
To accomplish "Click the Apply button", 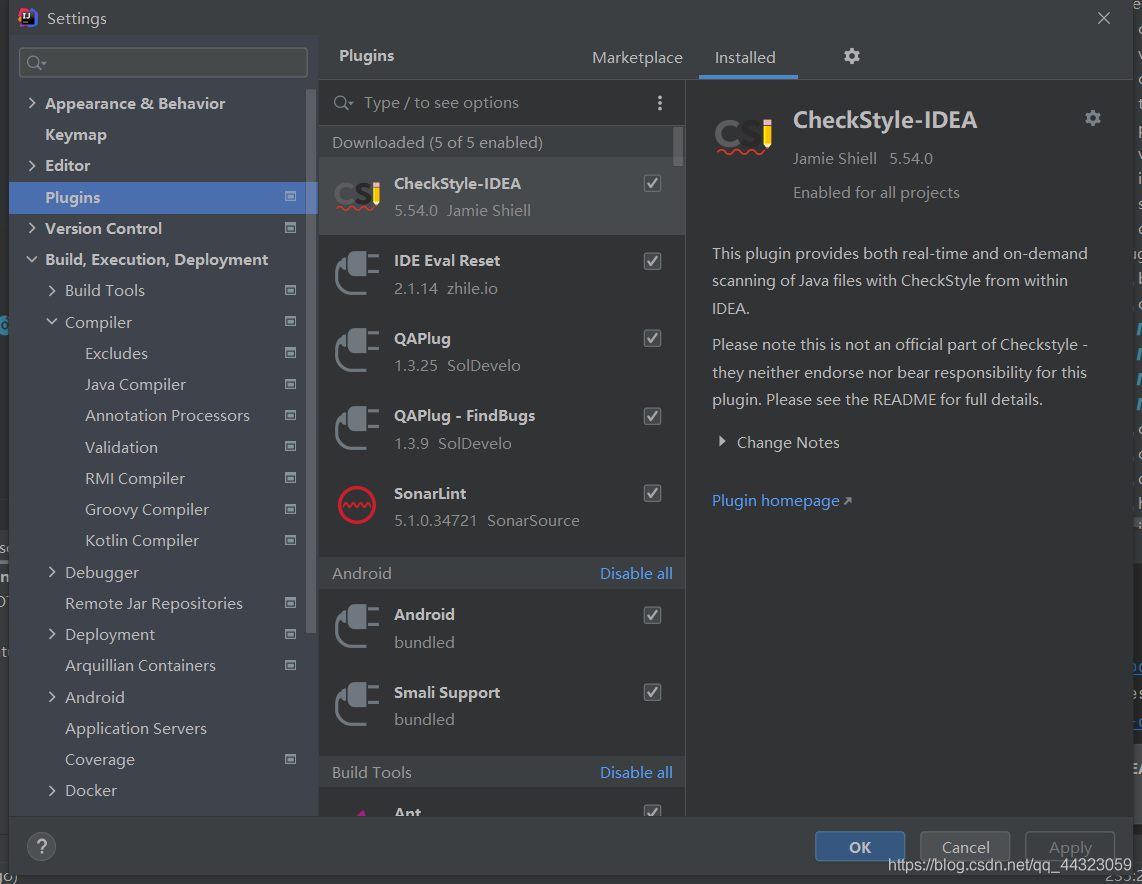I will [x=1070, y=847].
